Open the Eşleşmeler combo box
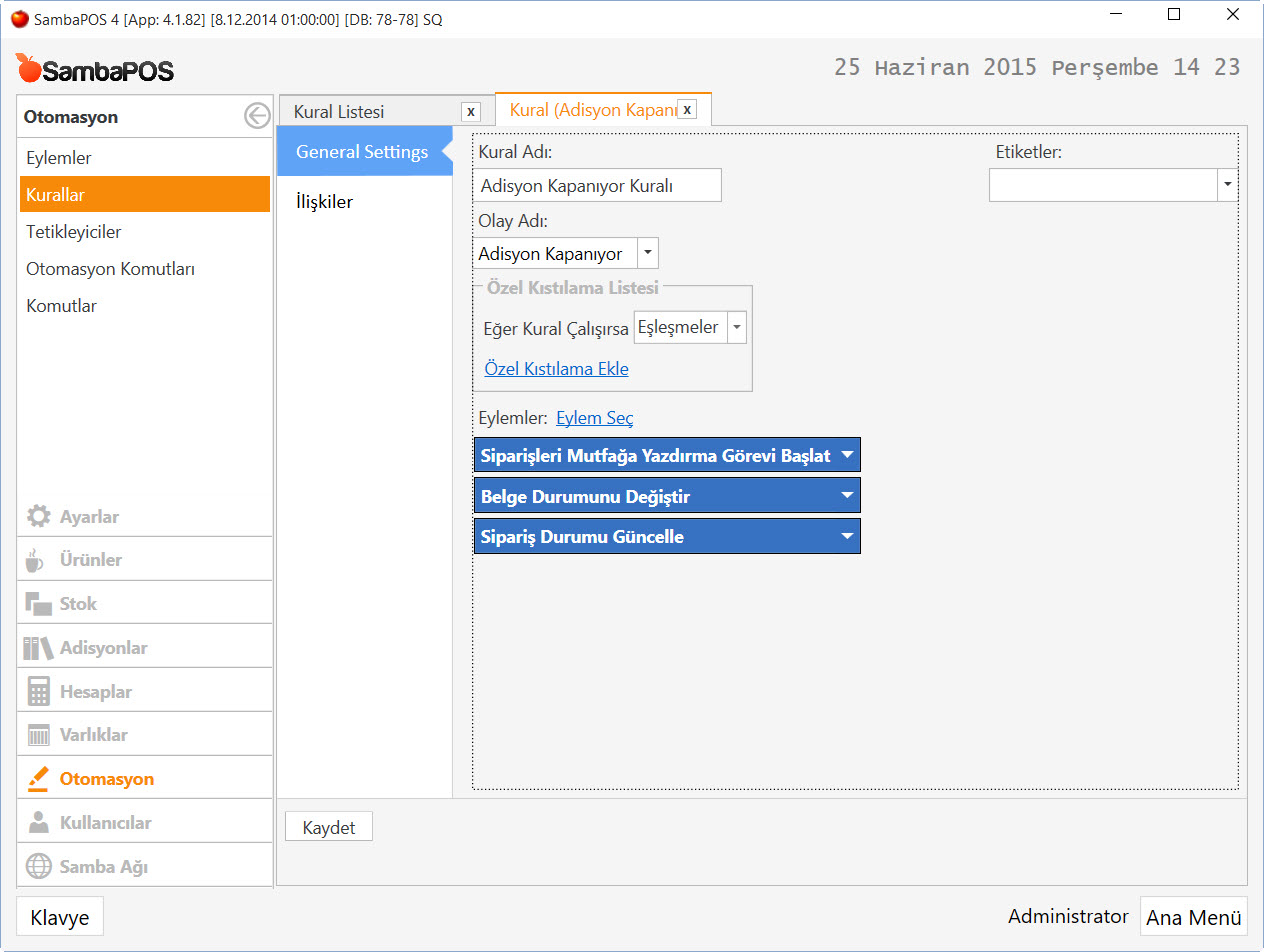1264x952 pixels. (x=737, y=327)
